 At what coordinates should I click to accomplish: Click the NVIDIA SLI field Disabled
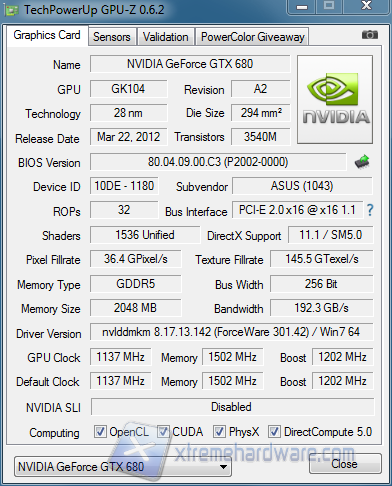[232, 407]
